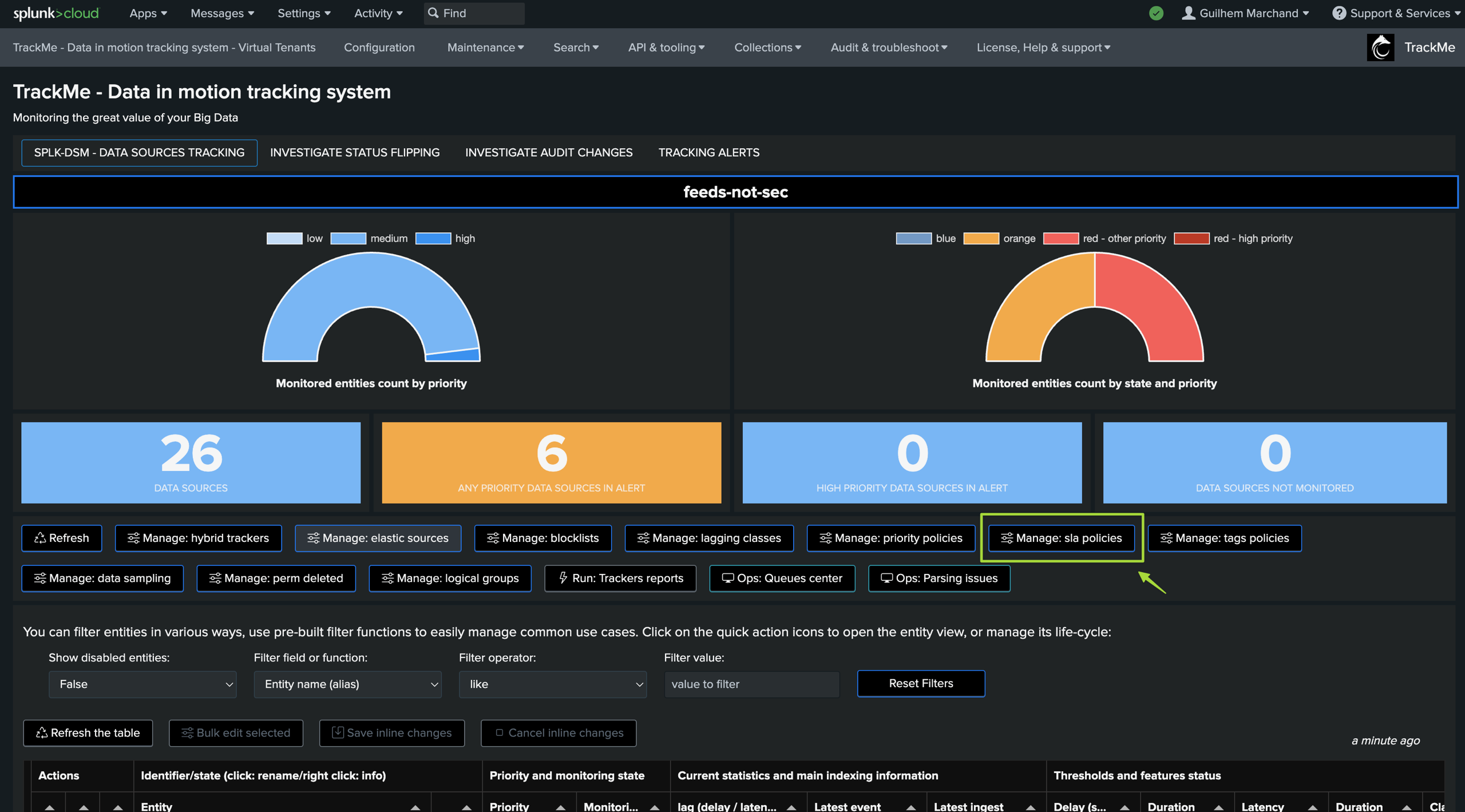Open API & tooling menu

(x=666, y=47)
